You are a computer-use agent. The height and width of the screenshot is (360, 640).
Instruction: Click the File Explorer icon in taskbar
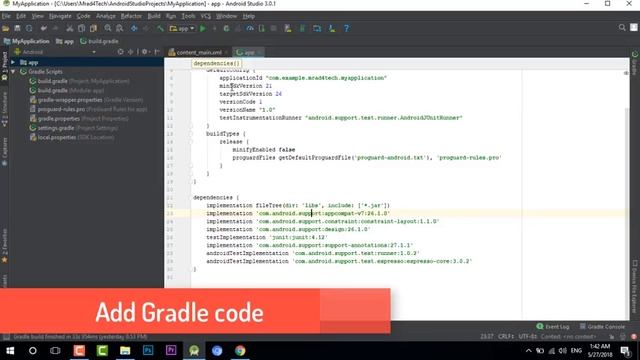[x=125, y=351]
